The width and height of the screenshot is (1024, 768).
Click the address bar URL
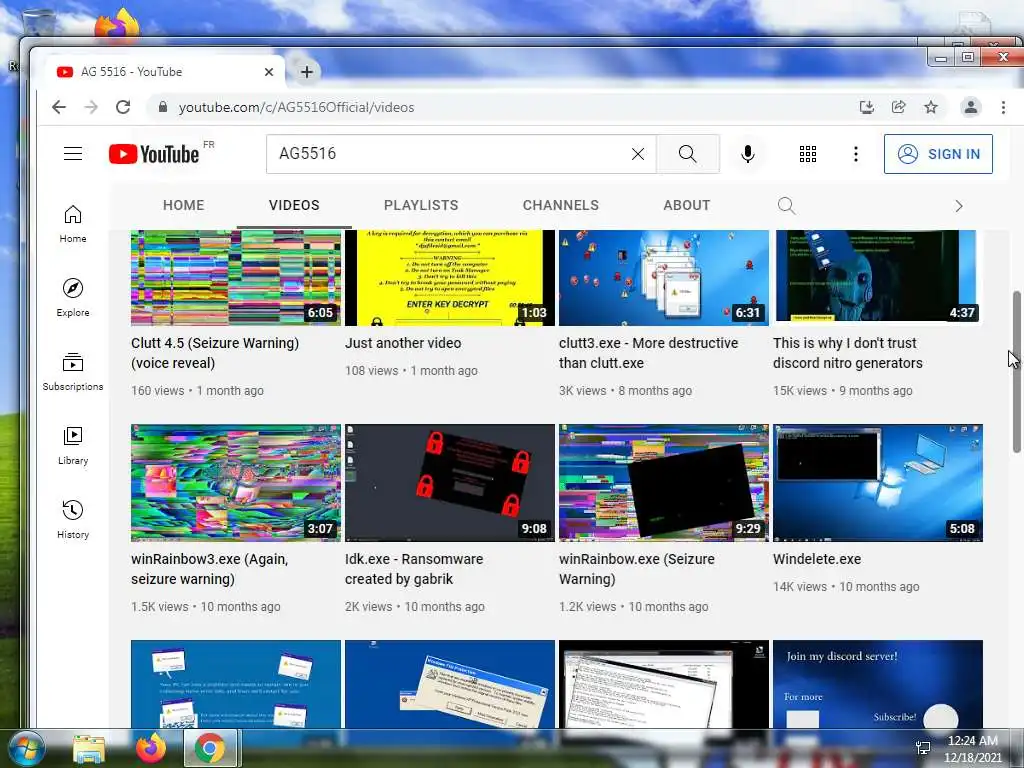point(296,107)
